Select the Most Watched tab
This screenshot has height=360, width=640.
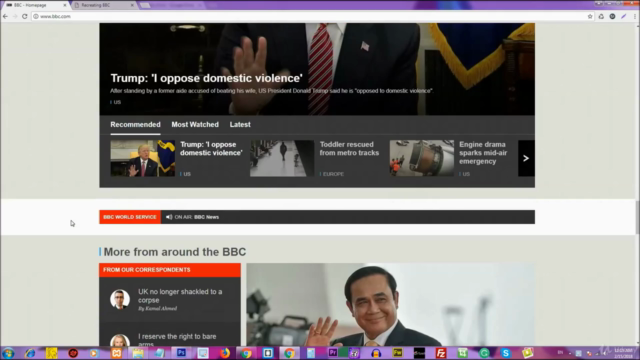[x=195, y=124]
